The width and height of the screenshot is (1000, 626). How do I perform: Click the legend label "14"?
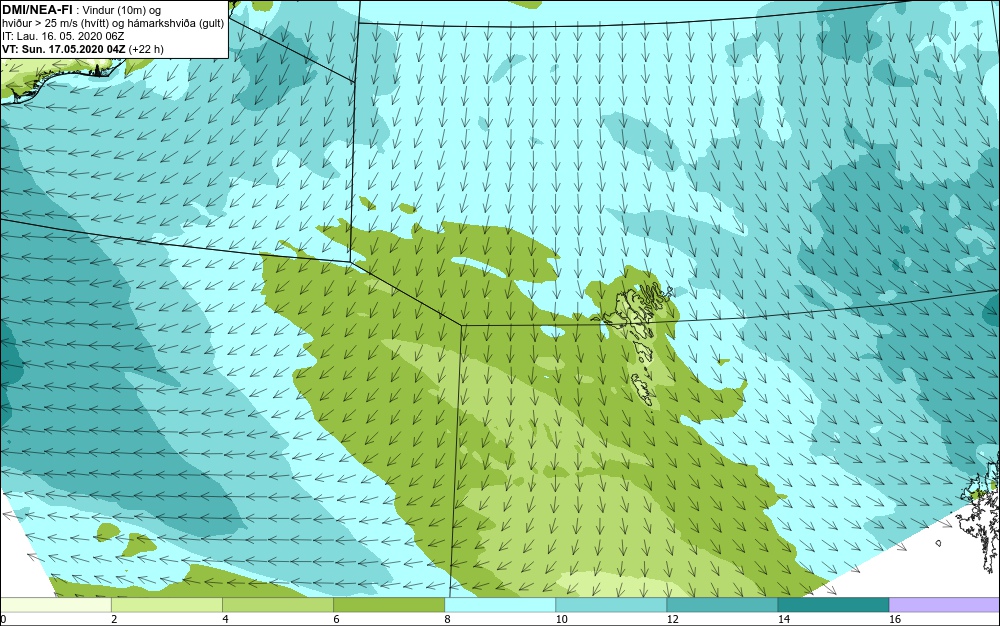pyautogui.click(x=783, y=619)
